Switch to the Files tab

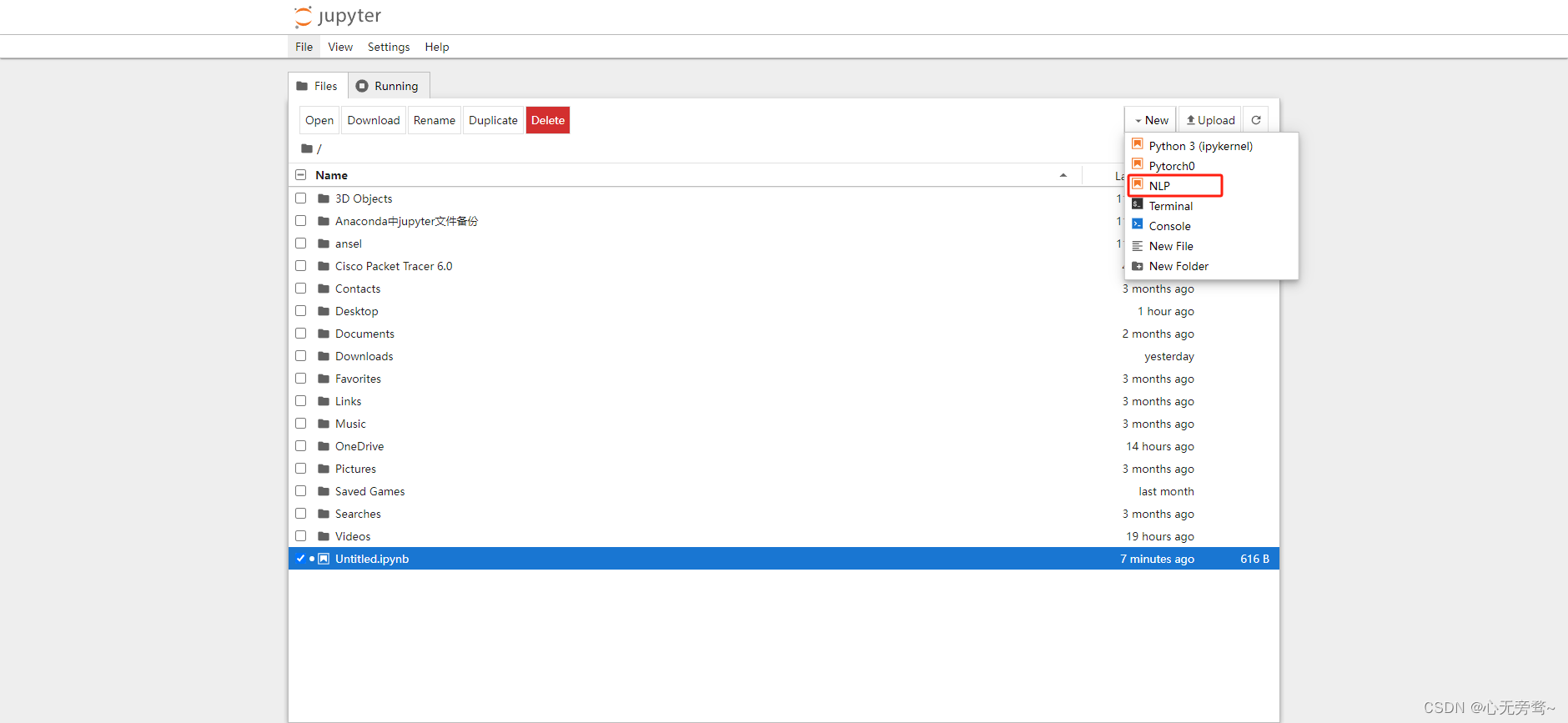coord(318,86)
